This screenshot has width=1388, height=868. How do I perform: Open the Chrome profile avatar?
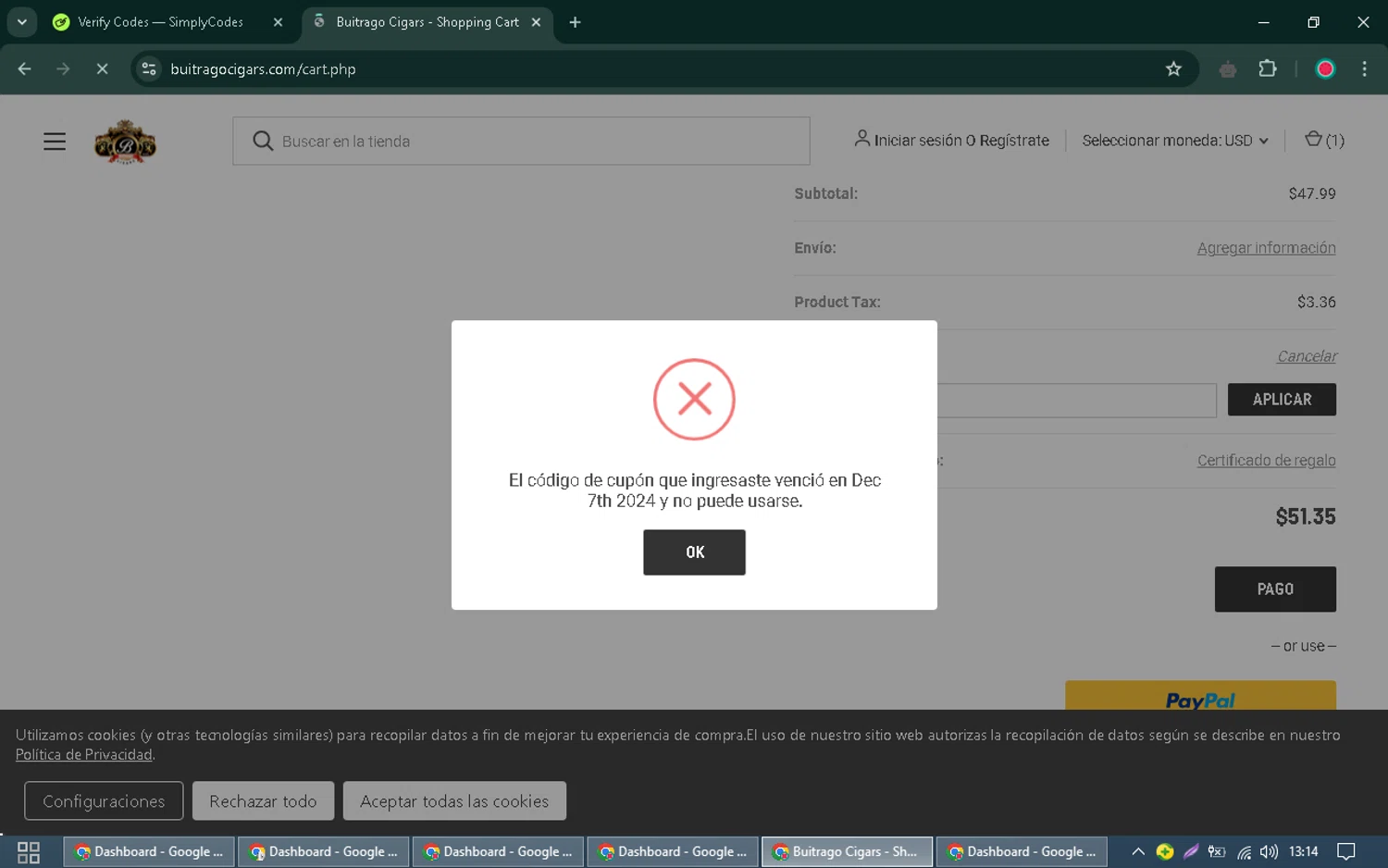1325,69
